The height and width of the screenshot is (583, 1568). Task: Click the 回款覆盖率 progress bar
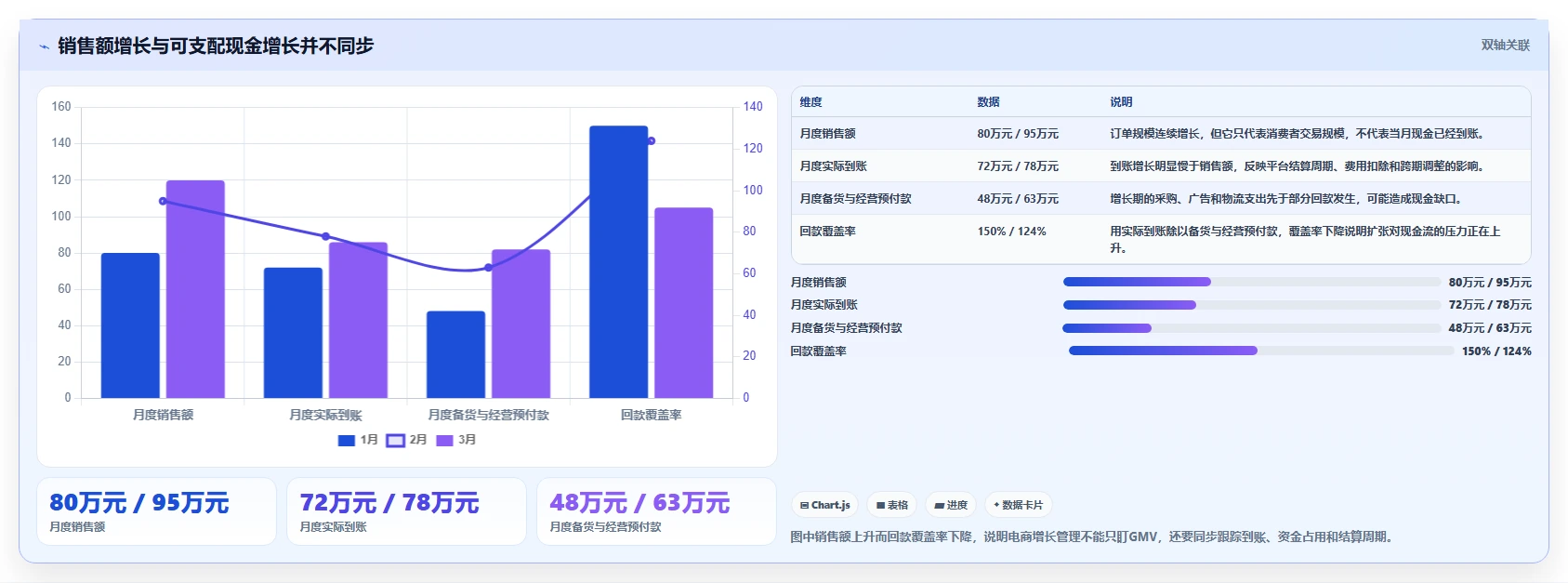1261,351
